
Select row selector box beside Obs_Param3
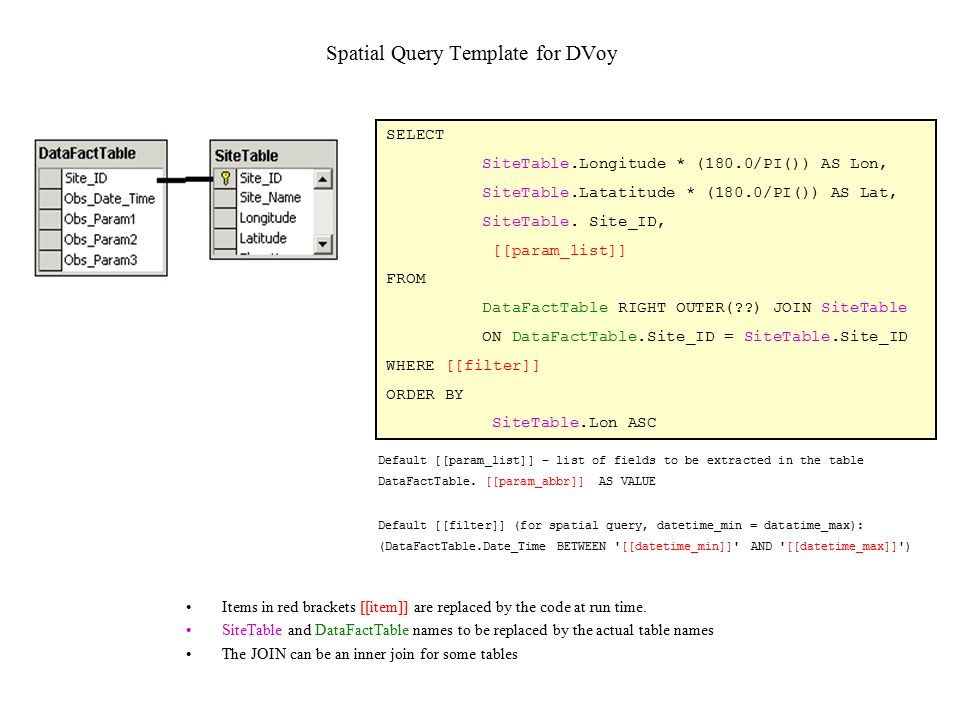[x=50, y=260]
